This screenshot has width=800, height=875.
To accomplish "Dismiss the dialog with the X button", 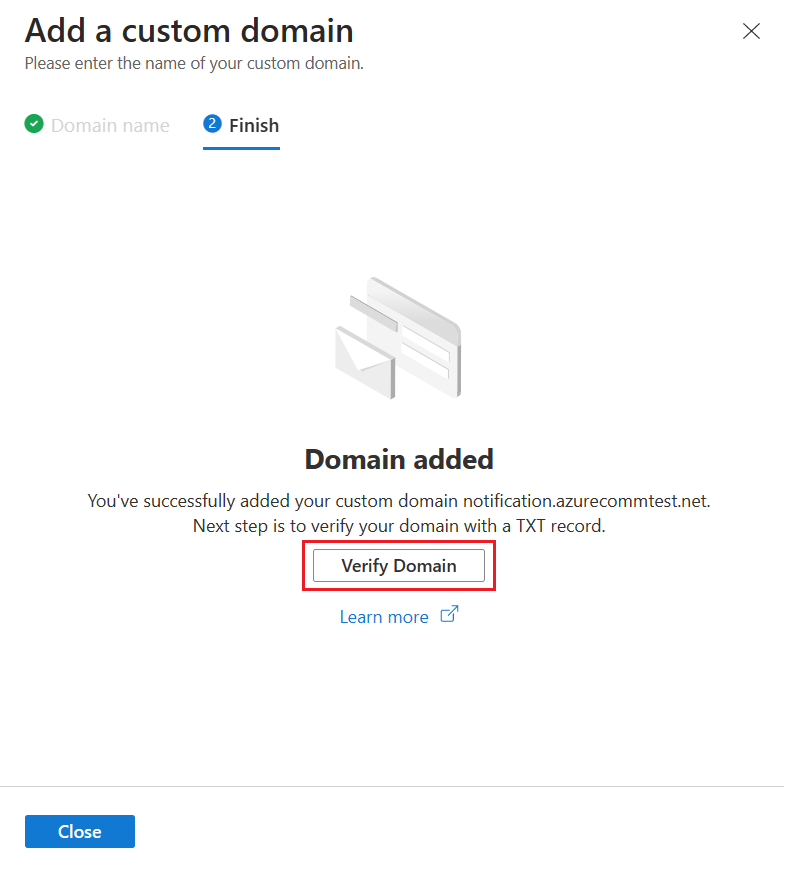I will pos(751,31).
